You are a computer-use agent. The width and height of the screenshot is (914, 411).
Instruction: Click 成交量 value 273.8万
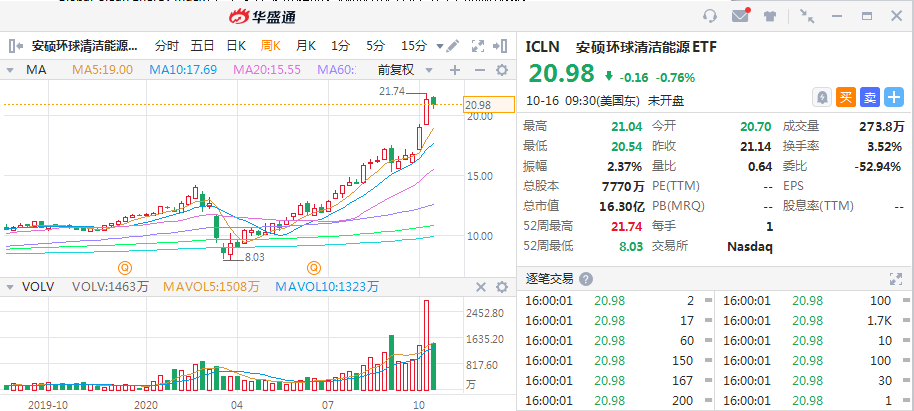[882, 127]
